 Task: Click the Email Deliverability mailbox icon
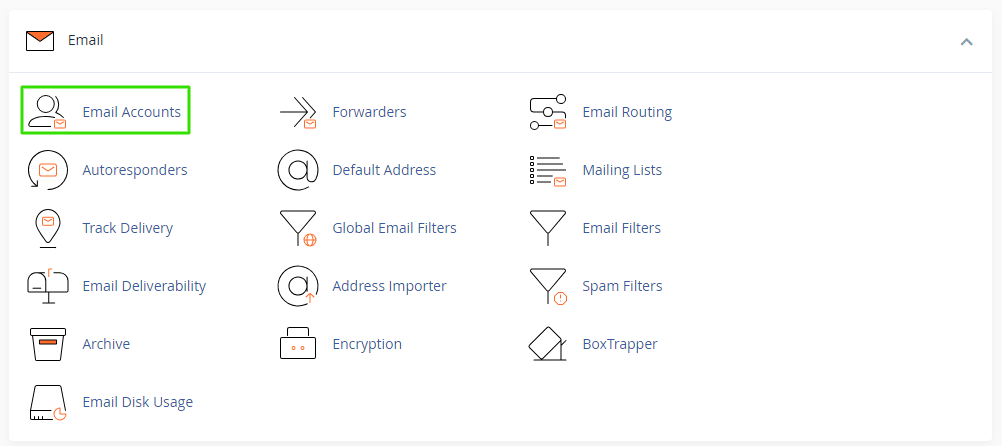[x=47, y=286]
